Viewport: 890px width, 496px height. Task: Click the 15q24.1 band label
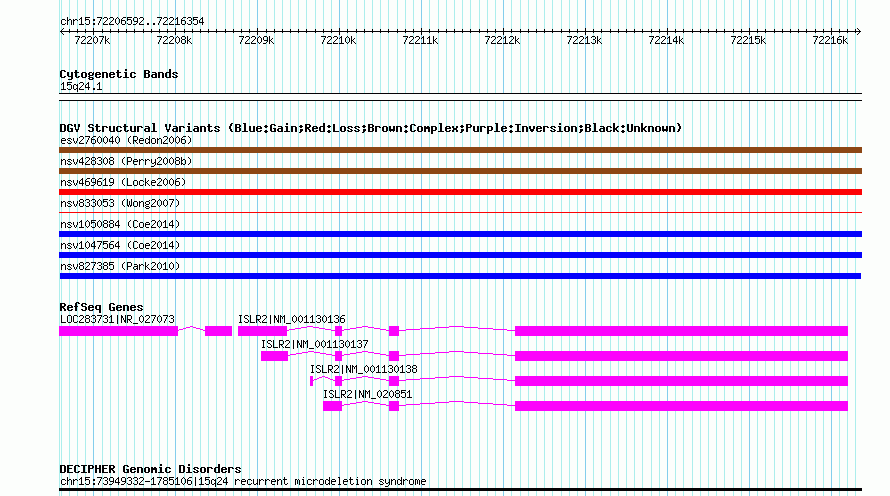click(81, 86)
